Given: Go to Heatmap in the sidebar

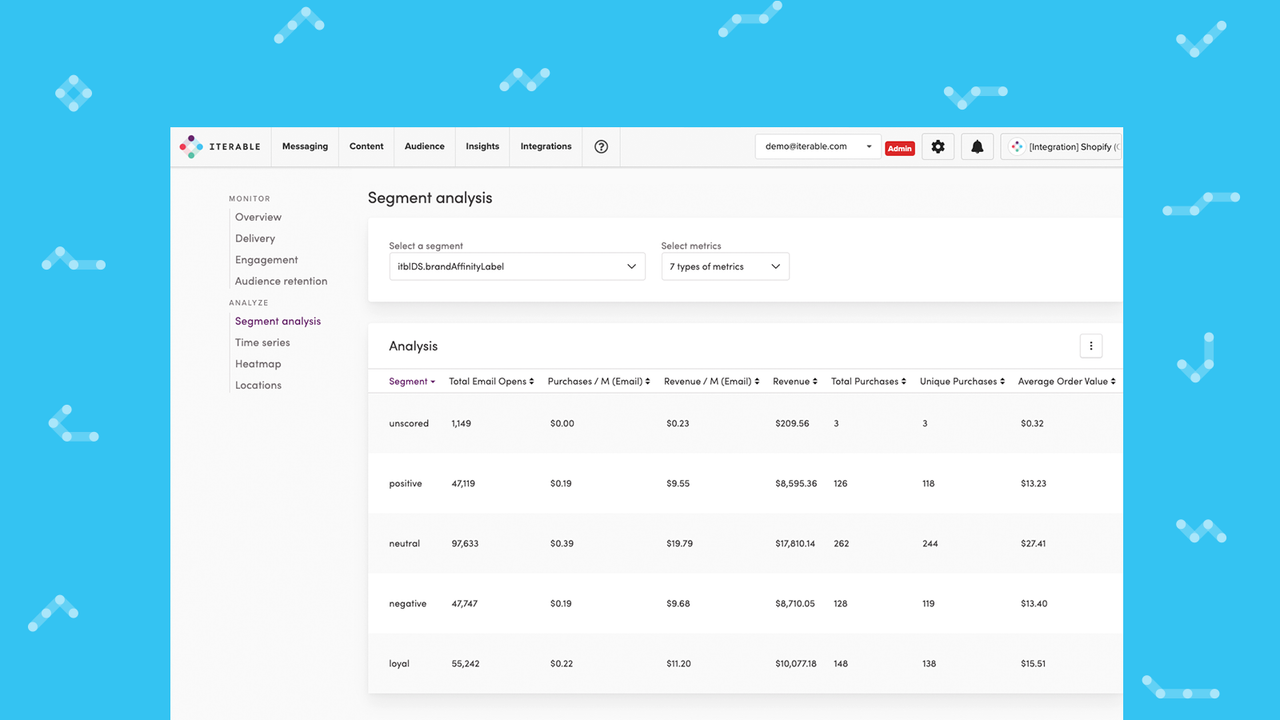Looking at the screenshot, I should point(258,364).
